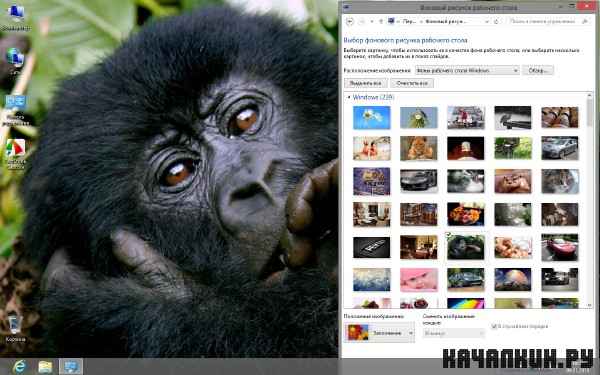Open the Network desktop icon
Image resolution: width=600 pixels, height=375 pixels.
(x=15, y=61)
